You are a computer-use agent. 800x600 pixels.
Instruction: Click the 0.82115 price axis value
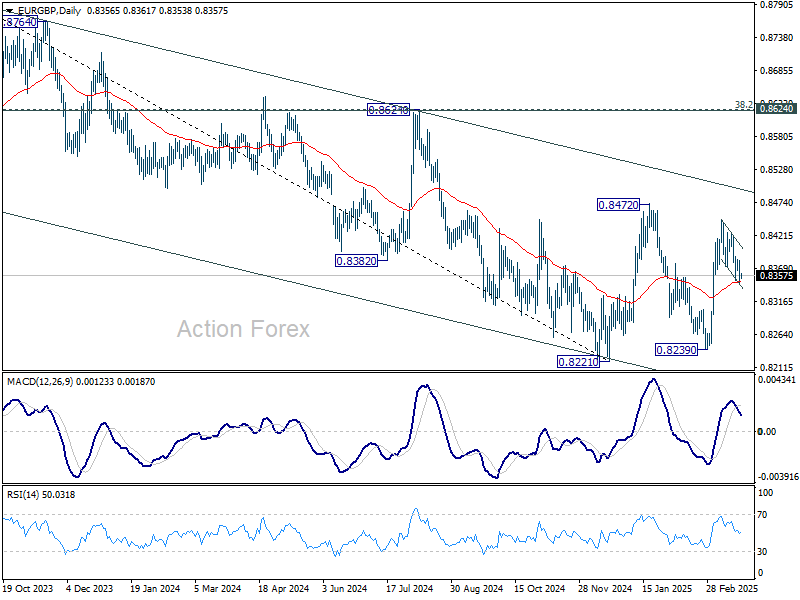click(777, 367)
